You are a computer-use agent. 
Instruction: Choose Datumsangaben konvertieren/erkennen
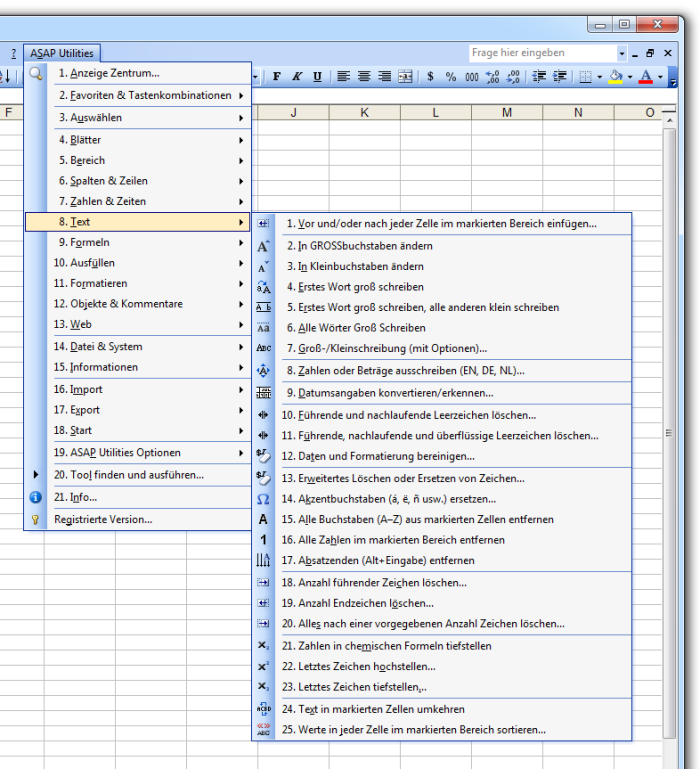[441, 393]
